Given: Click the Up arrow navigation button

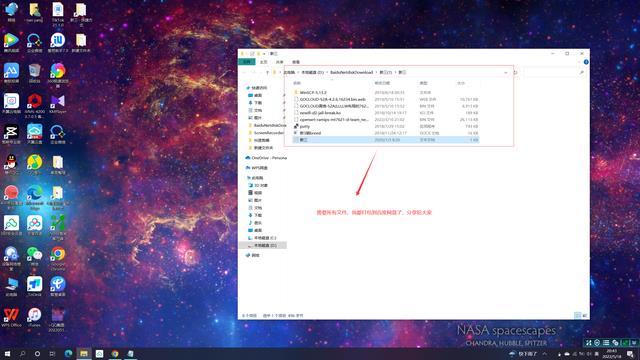Looking at the screenshot, I should coord(267,73).
